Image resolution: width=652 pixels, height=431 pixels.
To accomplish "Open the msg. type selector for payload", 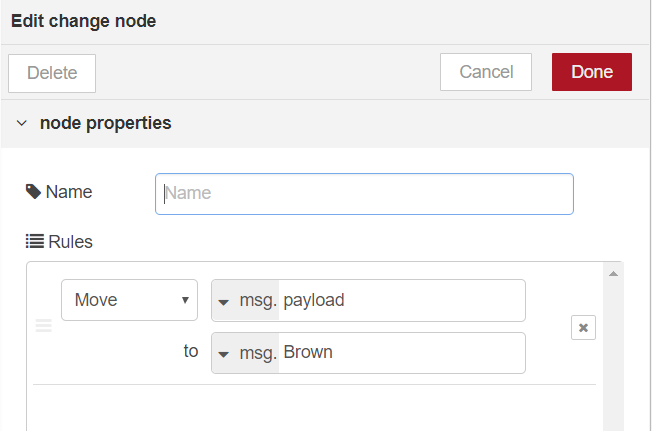I will click(245, 300).
